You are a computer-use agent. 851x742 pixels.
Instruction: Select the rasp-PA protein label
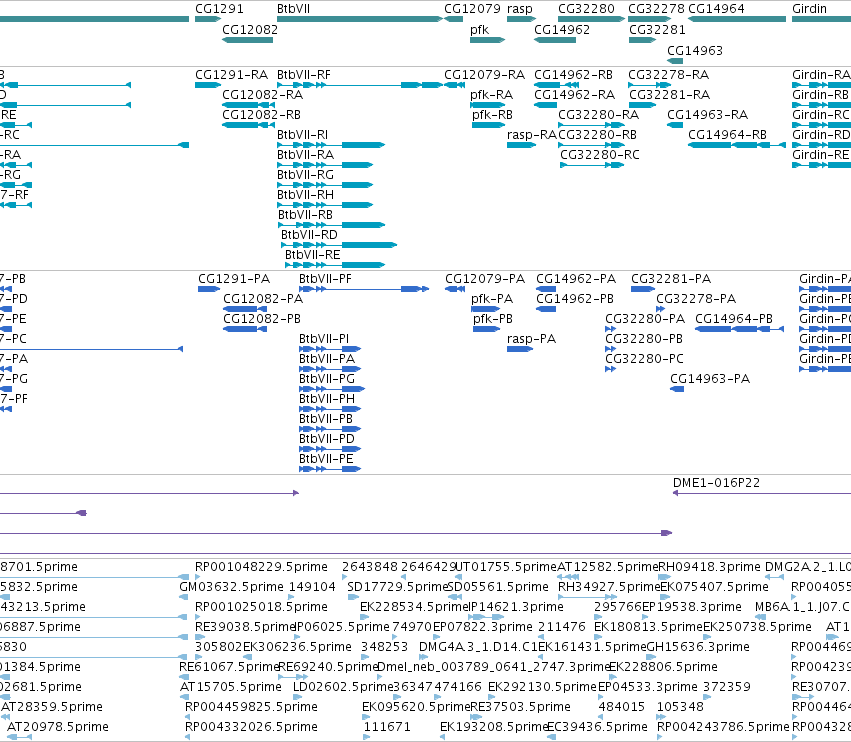[x=532, y=339]
